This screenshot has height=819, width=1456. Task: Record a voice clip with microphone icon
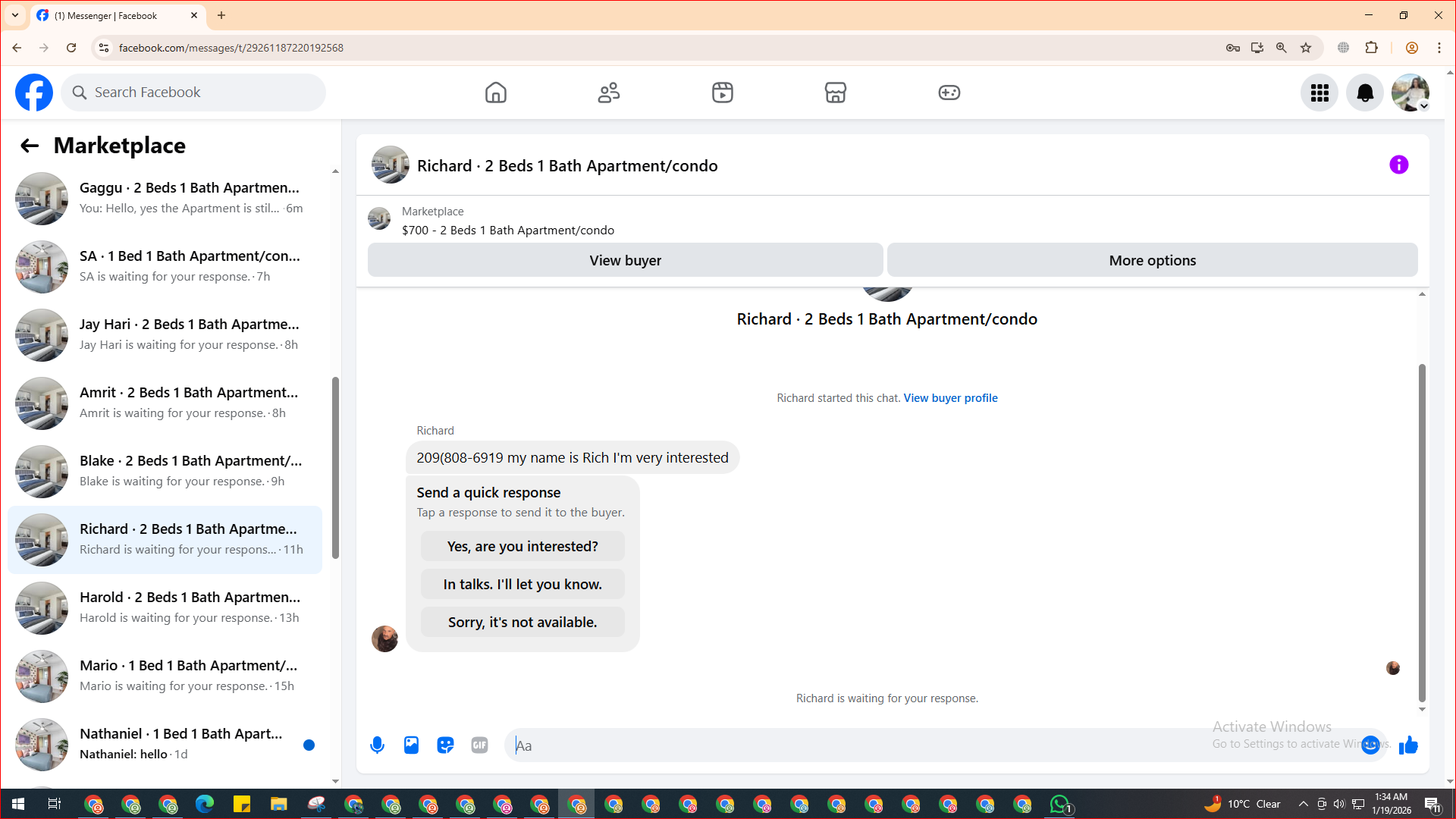pyautogui.click(x=377, y=745)
